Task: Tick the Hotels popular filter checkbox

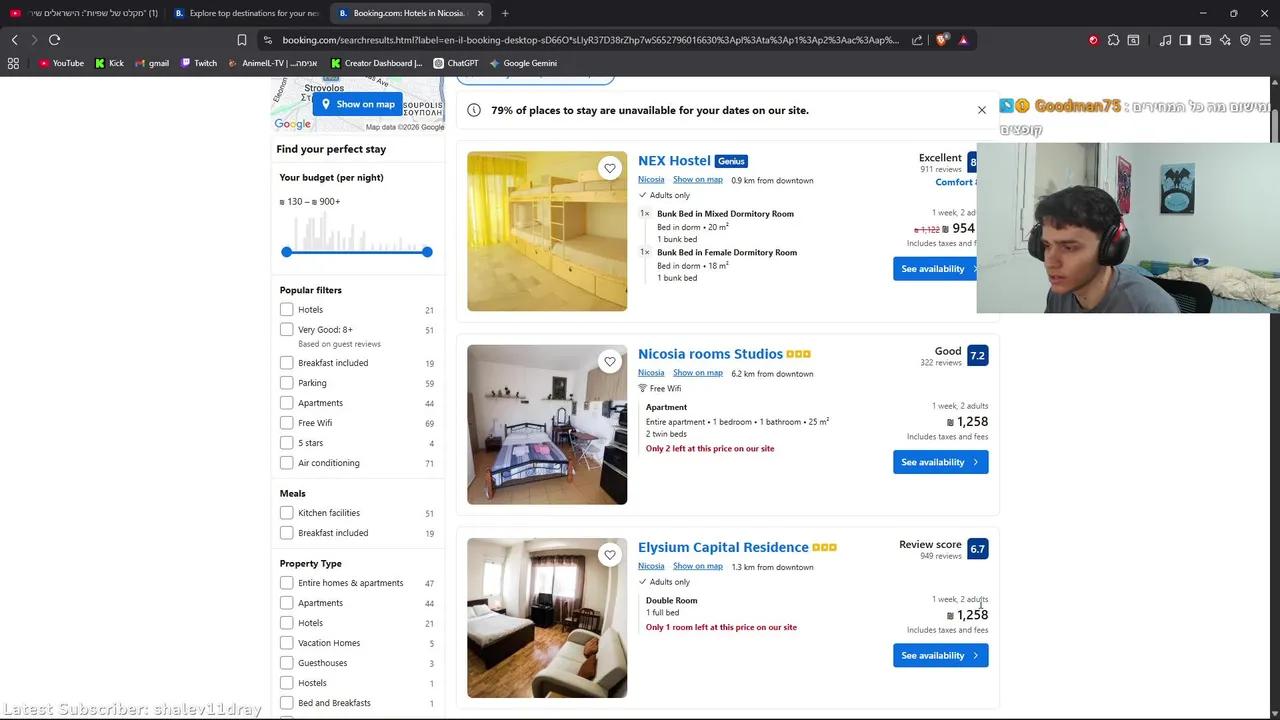Action: [x=287, y=310]
